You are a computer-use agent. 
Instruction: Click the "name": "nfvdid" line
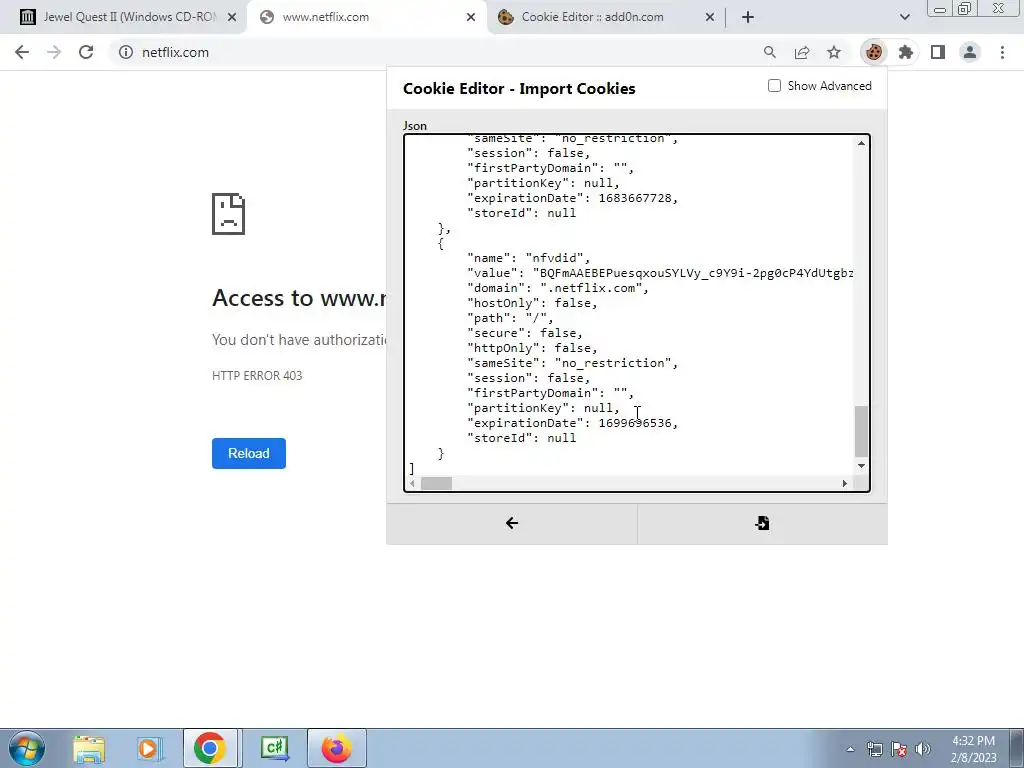[x=528, y=258]
